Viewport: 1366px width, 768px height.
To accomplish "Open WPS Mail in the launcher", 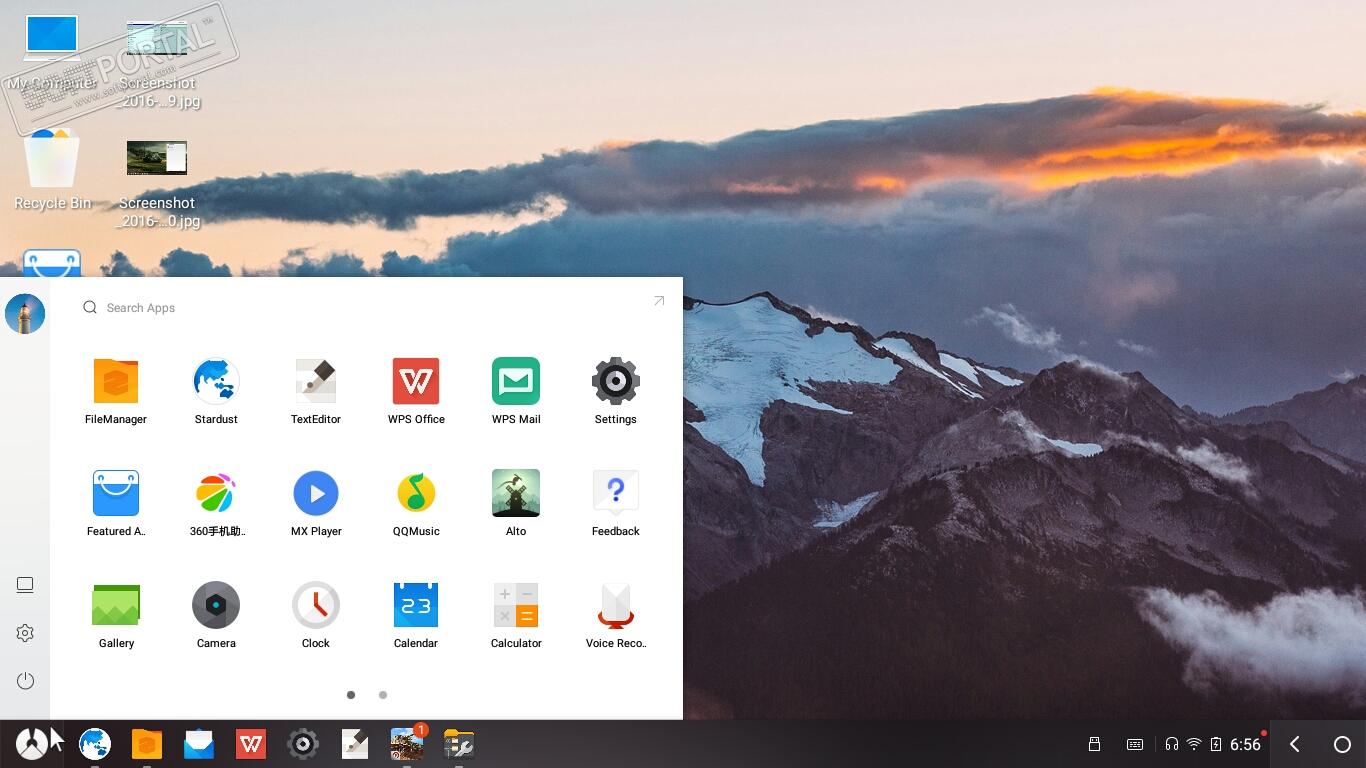I will click(516, 391).
